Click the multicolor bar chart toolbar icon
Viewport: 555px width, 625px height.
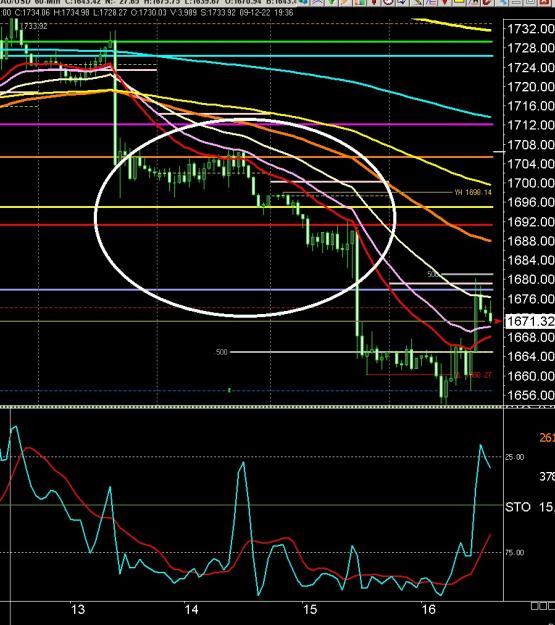coord(360,2)
